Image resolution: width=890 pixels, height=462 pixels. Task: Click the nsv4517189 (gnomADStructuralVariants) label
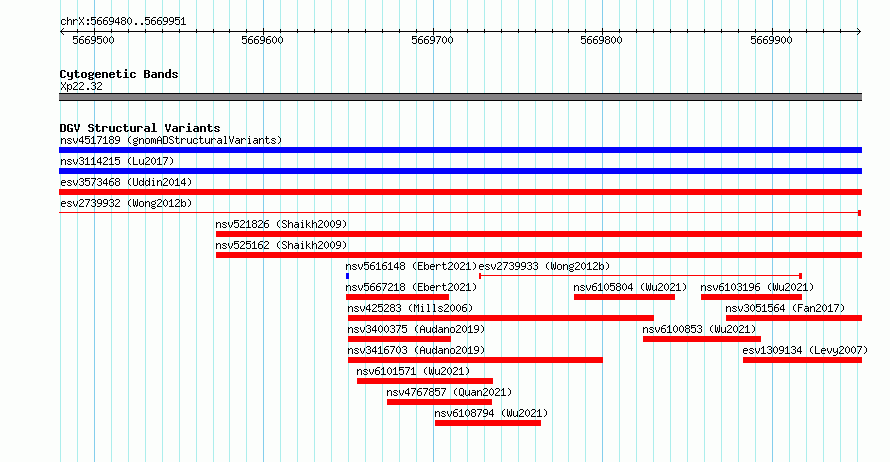click(x=171, y=140)
